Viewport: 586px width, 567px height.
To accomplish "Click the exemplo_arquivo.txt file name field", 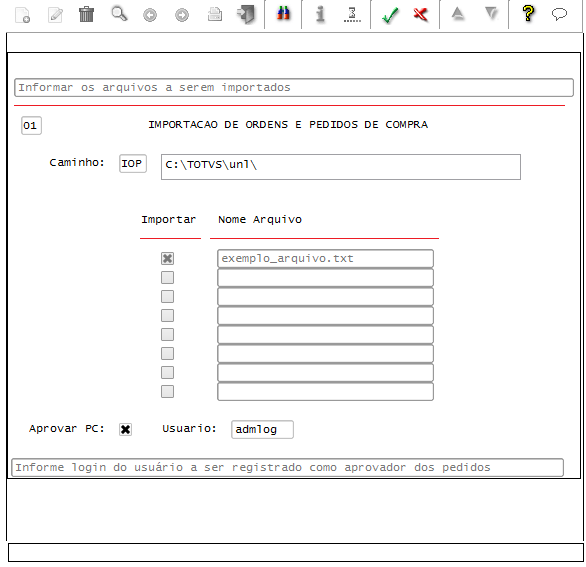I will click(x=326, y=259).
